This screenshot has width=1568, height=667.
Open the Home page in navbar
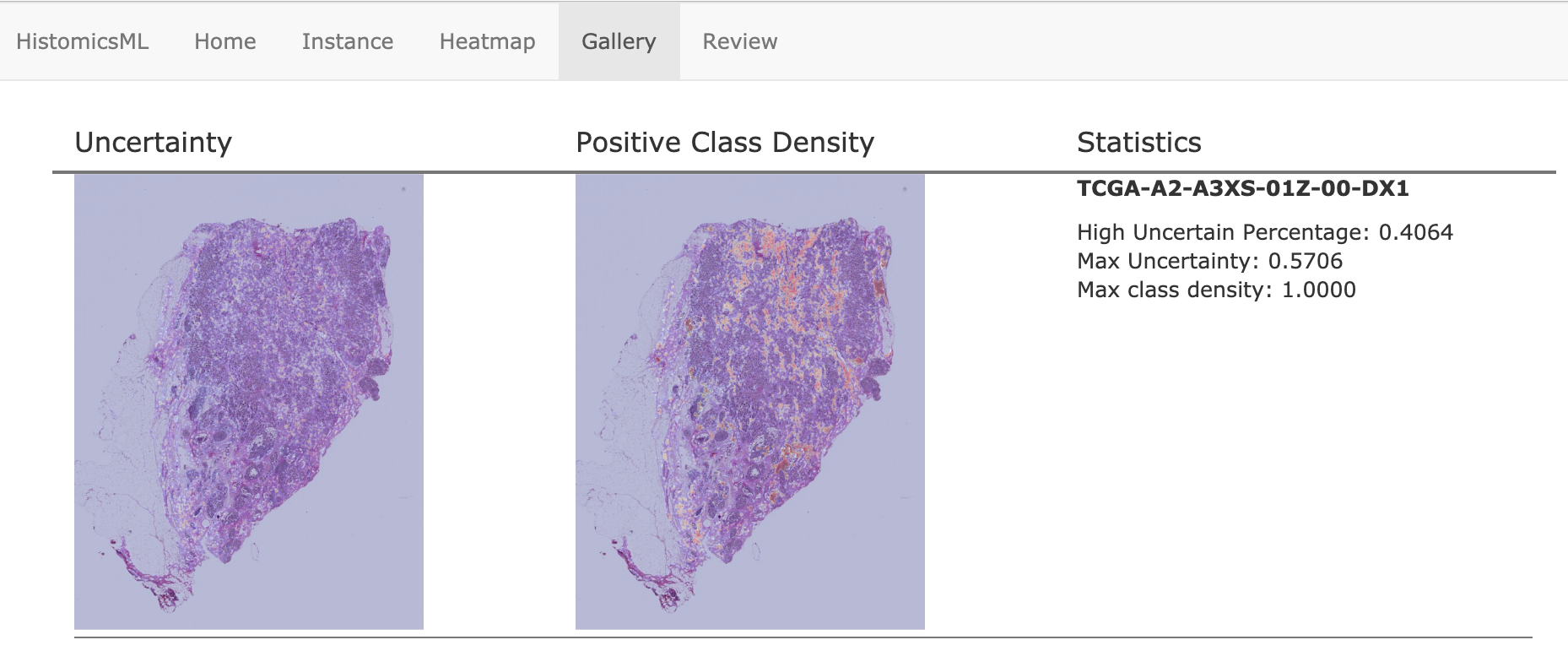pos(224,41)
